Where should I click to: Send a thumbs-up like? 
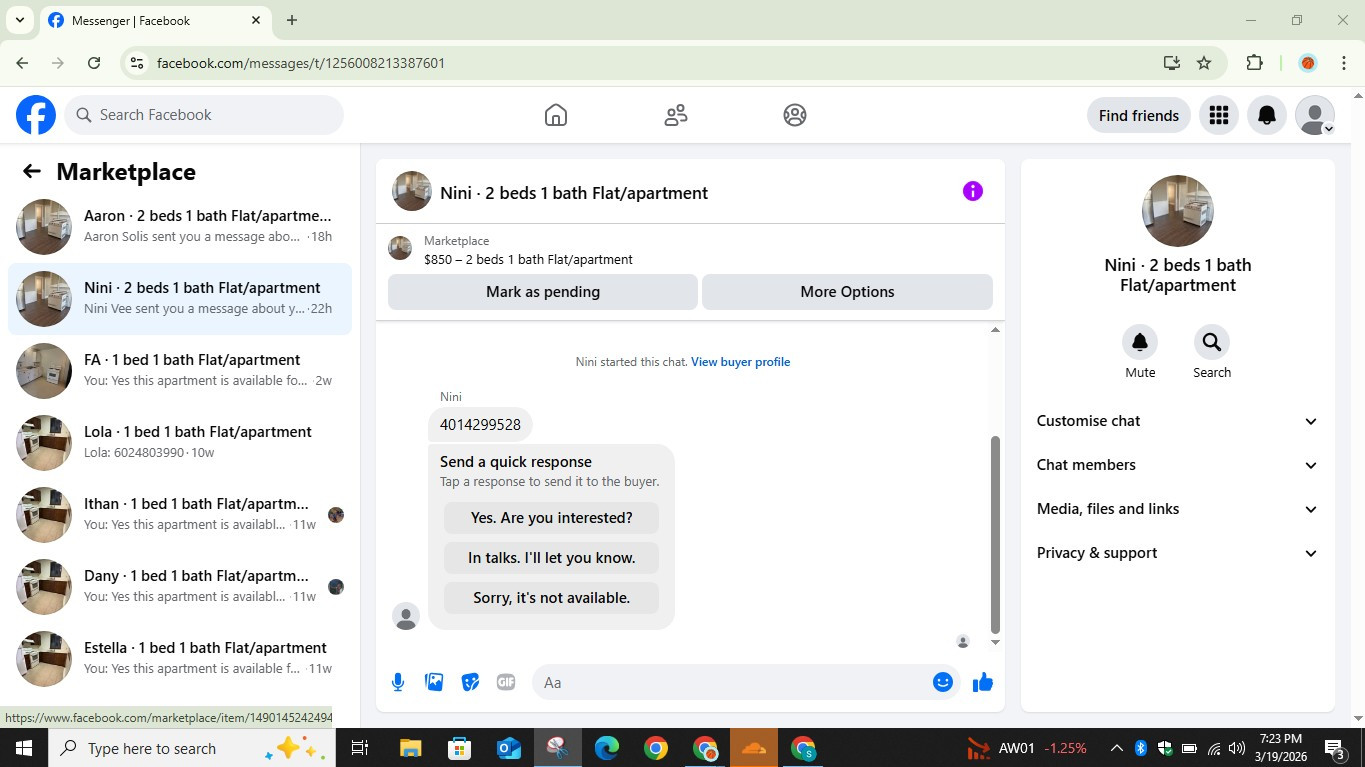tap(983, 682)
